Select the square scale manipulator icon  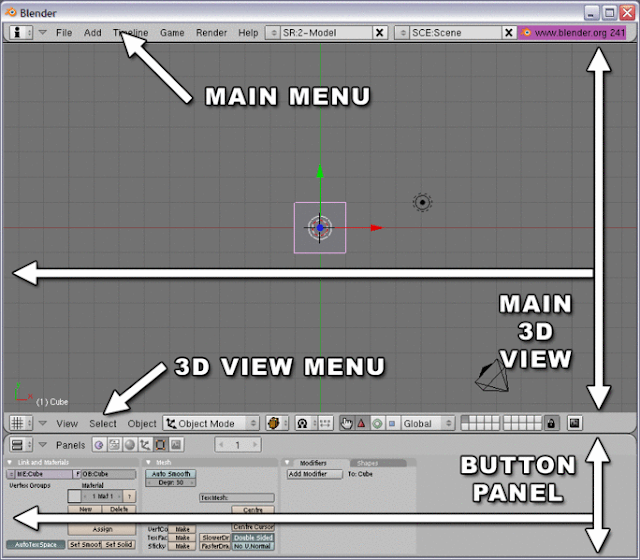point(392,423)
